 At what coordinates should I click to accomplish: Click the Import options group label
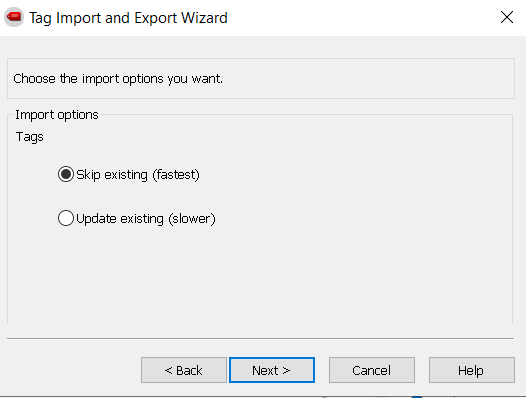(x=57, y=115)
